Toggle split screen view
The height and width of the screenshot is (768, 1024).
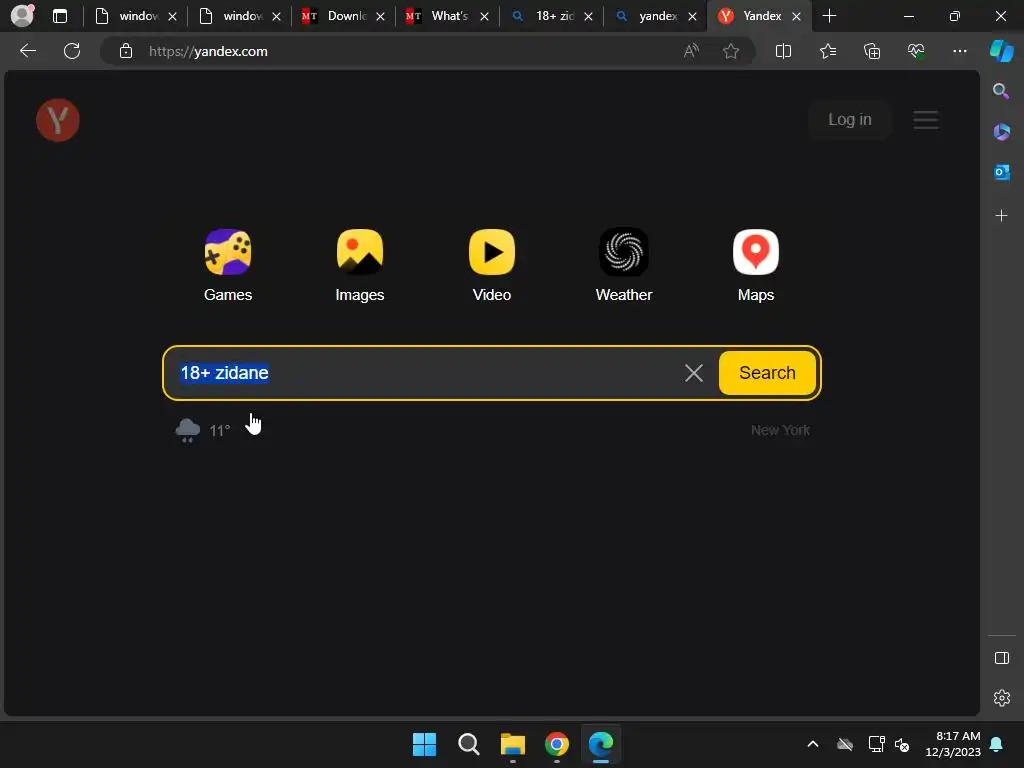coord(783,51)
